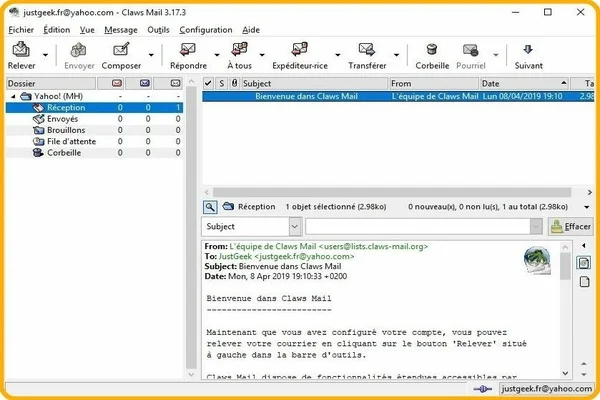Expand the Expéditeur·rice dropdown arrow

(x=338, y=56)
